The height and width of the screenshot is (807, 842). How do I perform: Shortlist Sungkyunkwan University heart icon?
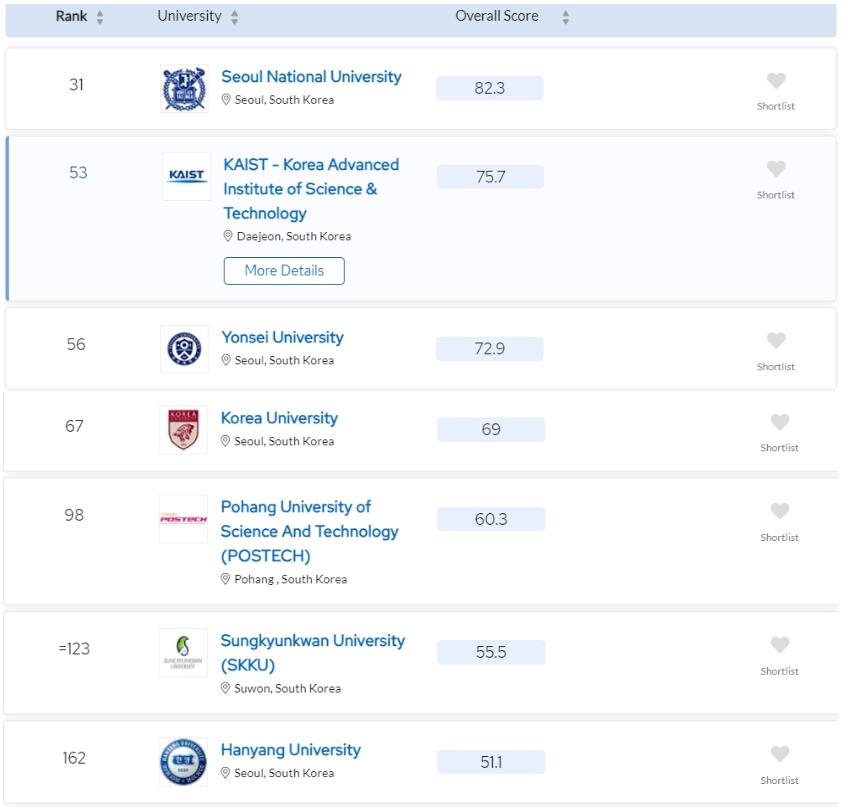coord(780,645)
